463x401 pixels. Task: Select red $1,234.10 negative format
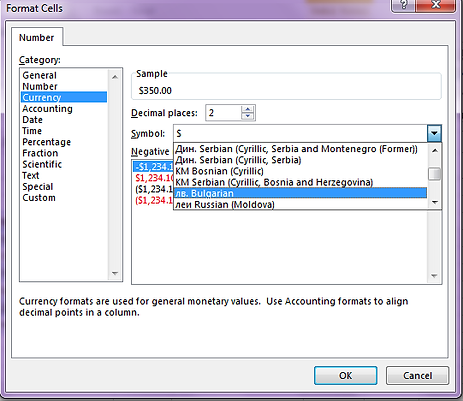coord(153,178)
